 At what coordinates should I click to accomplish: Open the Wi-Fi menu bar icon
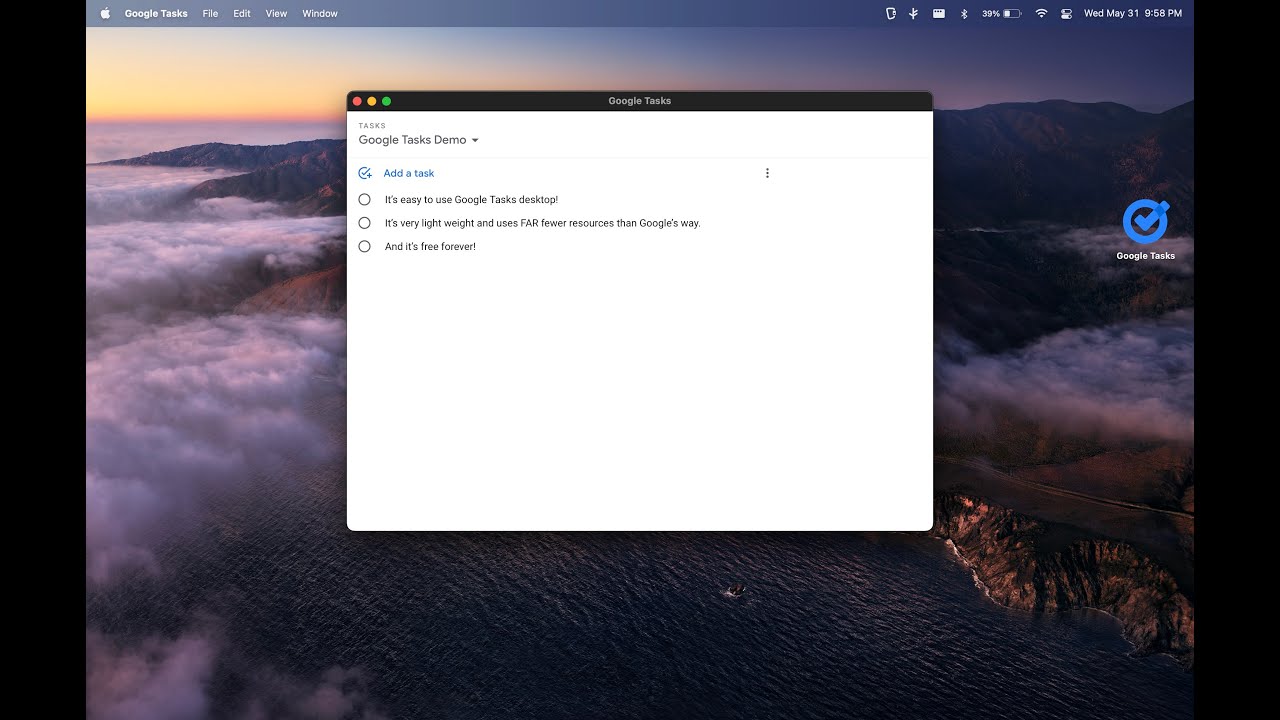coord(1041,13)
